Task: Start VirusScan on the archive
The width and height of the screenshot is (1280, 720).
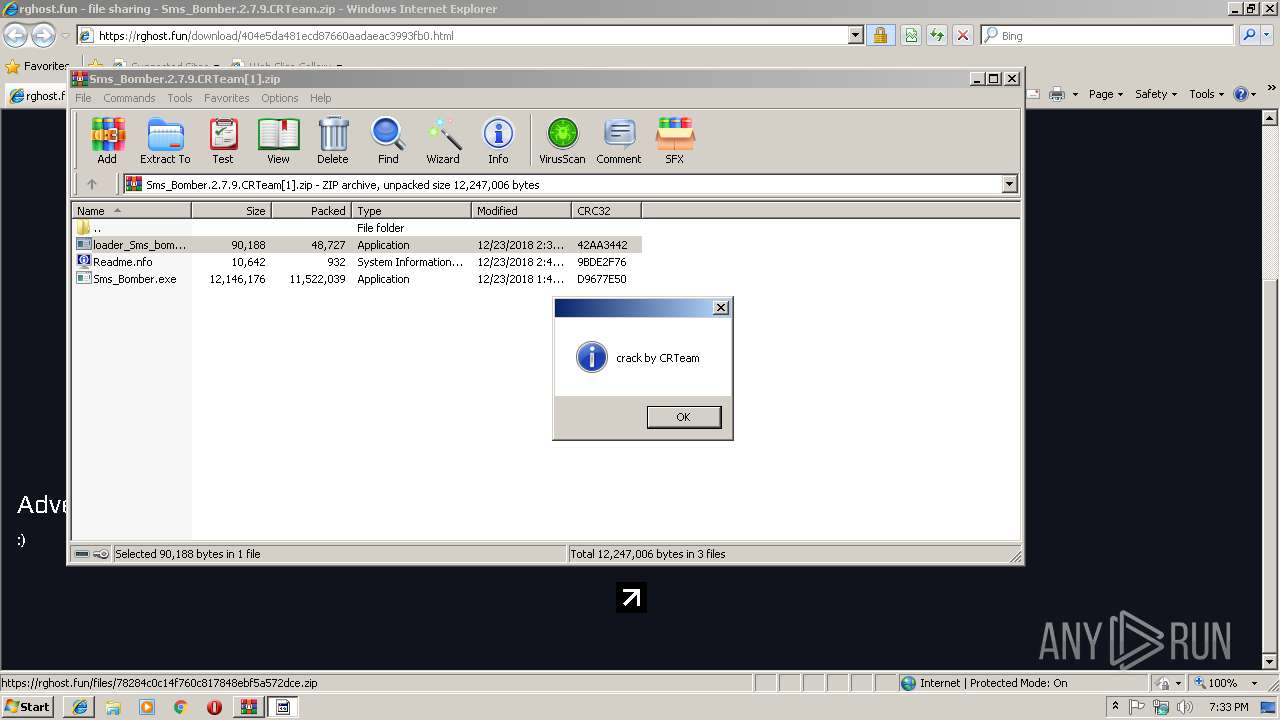Action: 562,140
